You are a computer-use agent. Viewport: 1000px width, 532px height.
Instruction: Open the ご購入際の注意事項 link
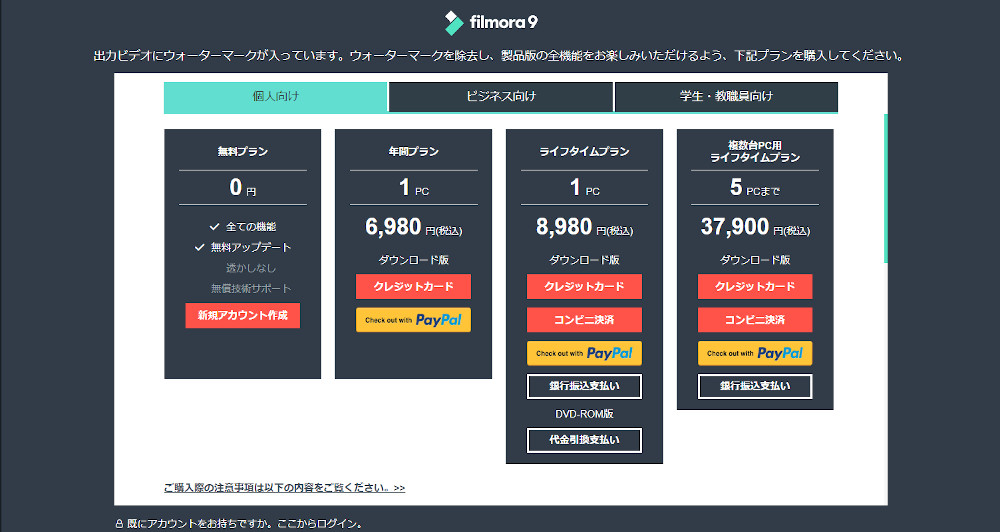click(x=284, y=488)
